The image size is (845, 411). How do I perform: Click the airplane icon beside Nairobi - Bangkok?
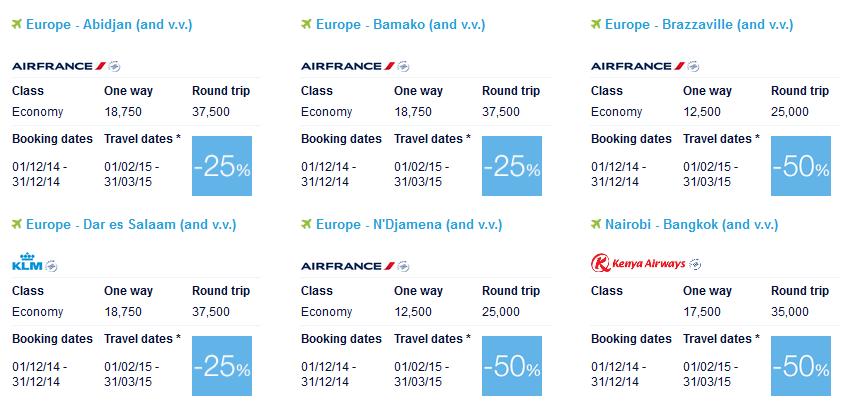(598, 223)
